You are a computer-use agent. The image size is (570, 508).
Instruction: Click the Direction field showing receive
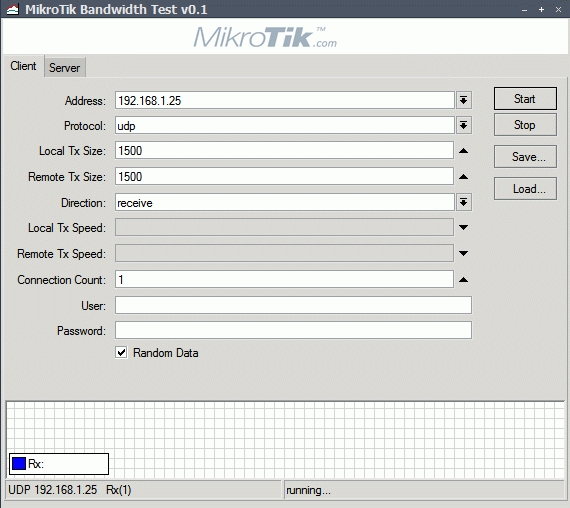click(285, 203)
